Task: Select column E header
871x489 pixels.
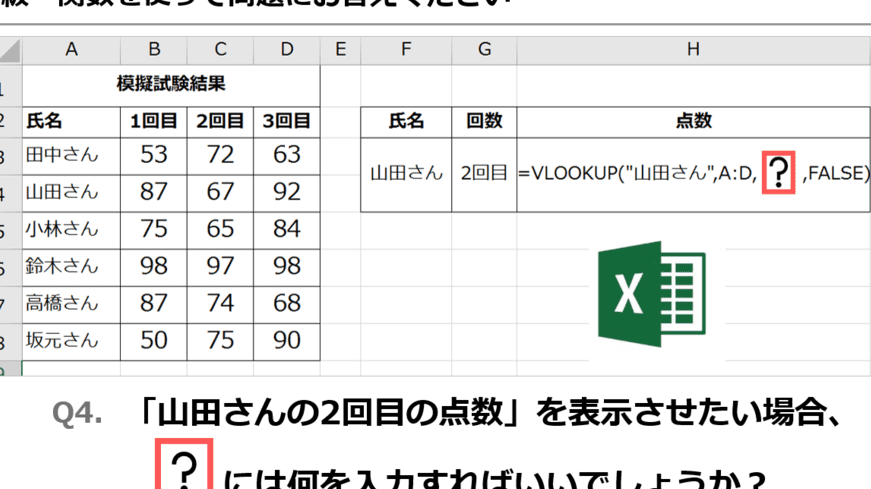Action: tap(341, 51)
